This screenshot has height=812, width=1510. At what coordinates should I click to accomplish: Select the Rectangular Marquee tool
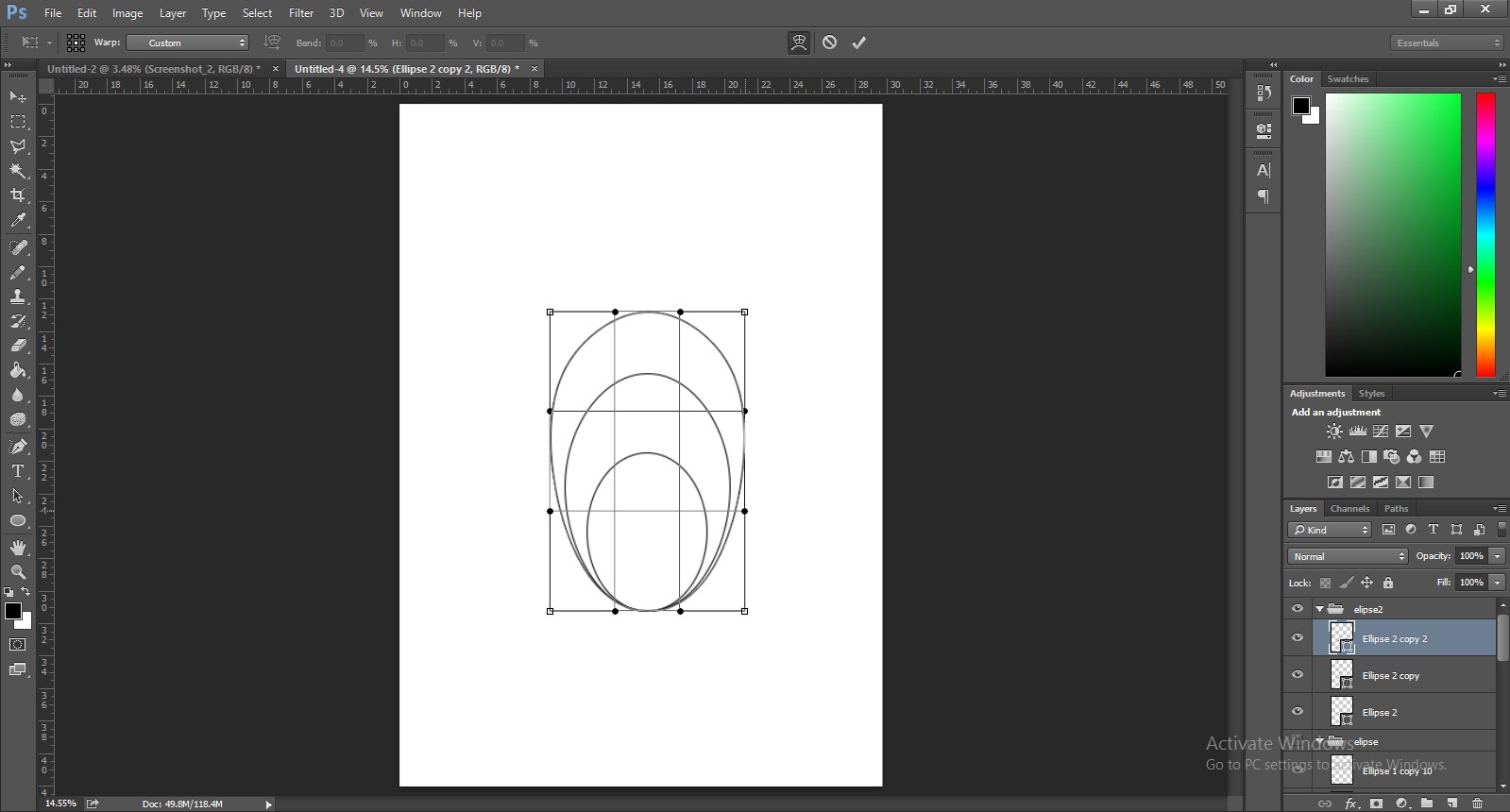(18, 122)
